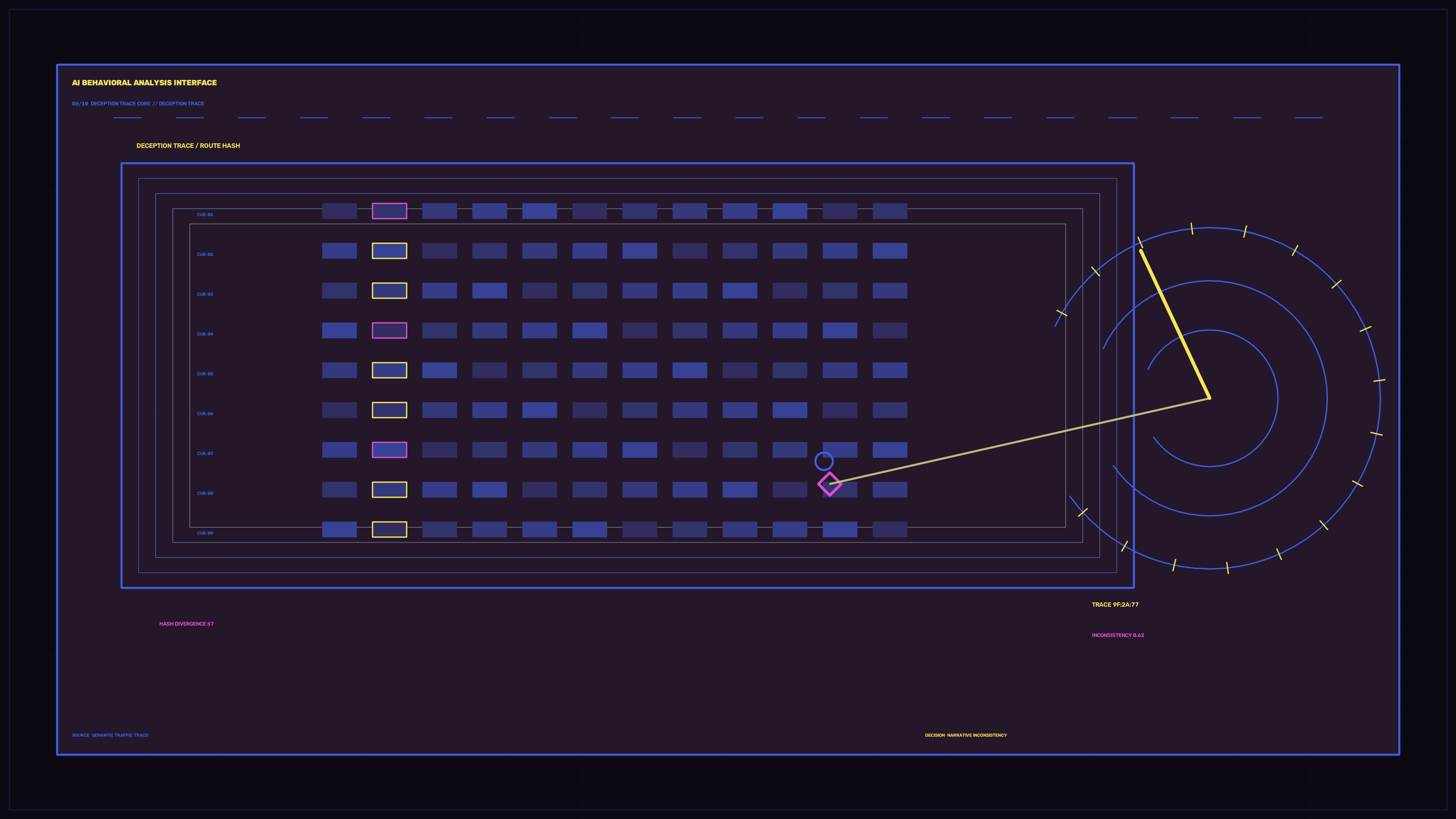Select the thick yellow radar needle
This screenshot has height=819, width=1456.
[1175, 325]
